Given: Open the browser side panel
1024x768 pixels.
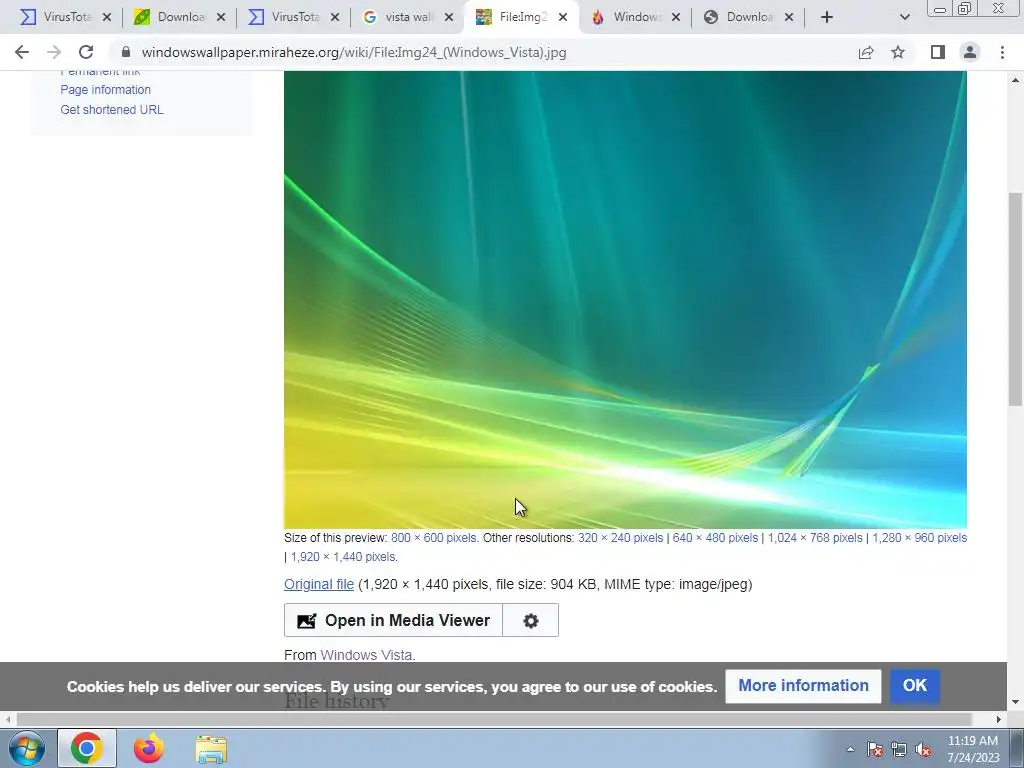Looking at the screenshot, I should click(938, 52).
